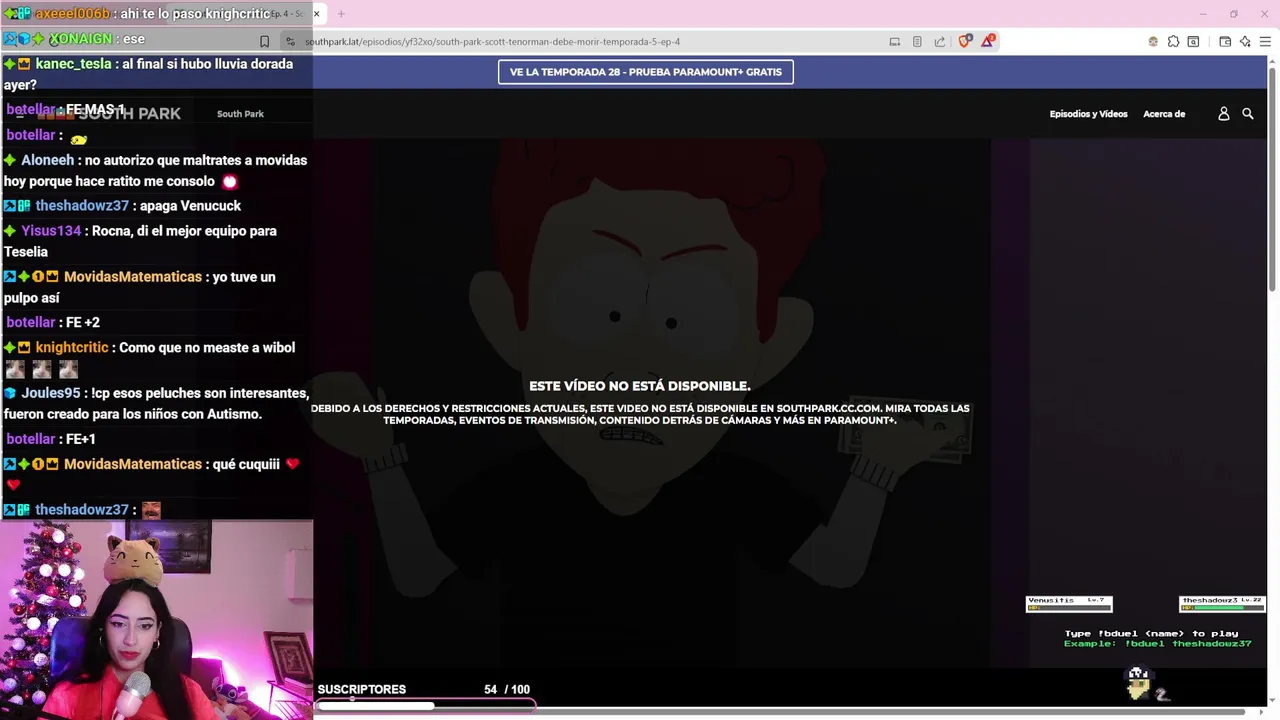Click the 'Venusitis' duel health bar
The image size is (1280, 720).
click(x=1069, y=603)
